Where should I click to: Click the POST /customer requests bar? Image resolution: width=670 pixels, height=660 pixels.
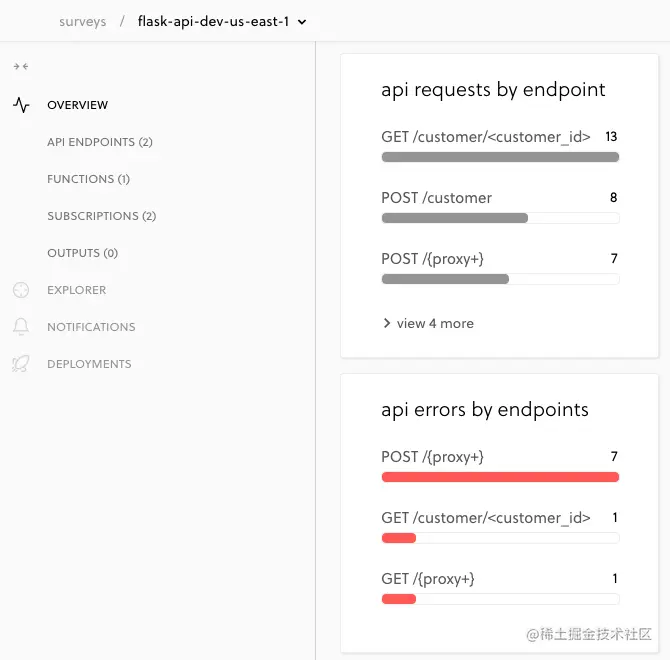[500, 218]
